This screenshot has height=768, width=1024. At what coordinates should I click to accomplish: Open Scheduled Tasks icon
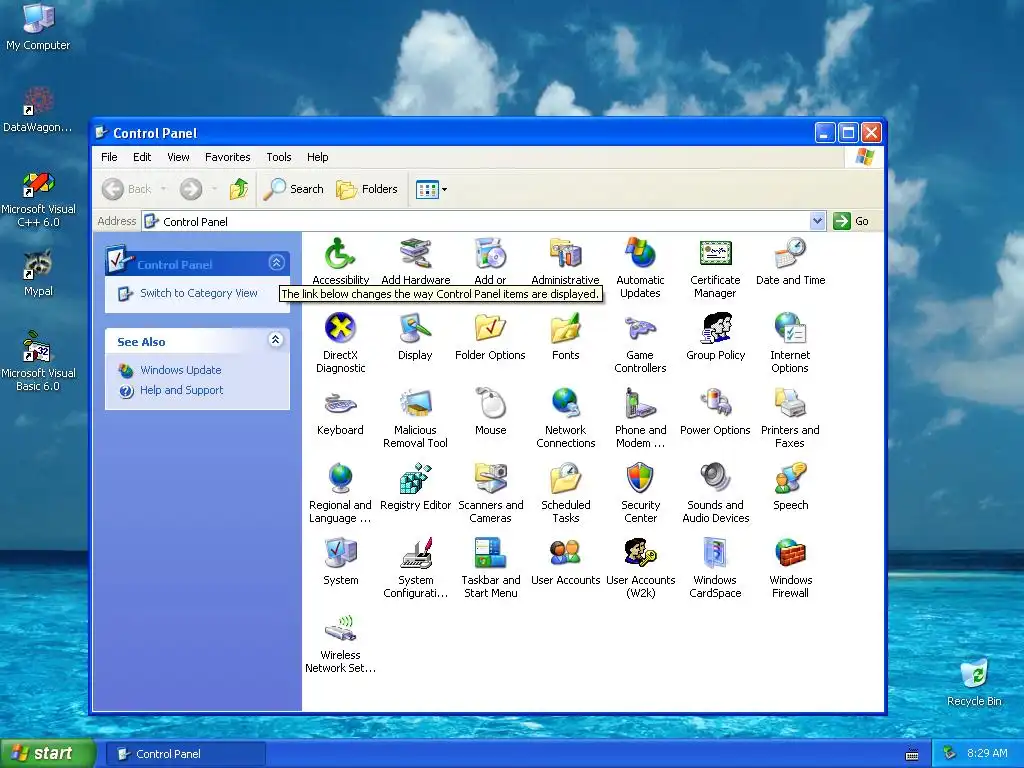pos(566,478)
